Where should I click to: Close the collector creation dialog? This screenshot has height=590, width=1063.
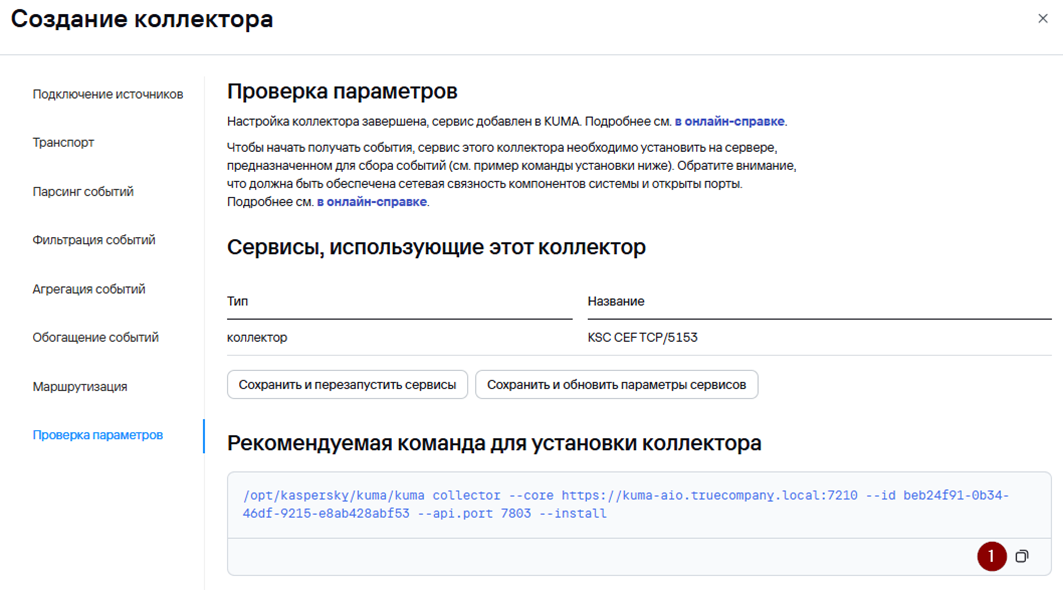click(1043, 18)
